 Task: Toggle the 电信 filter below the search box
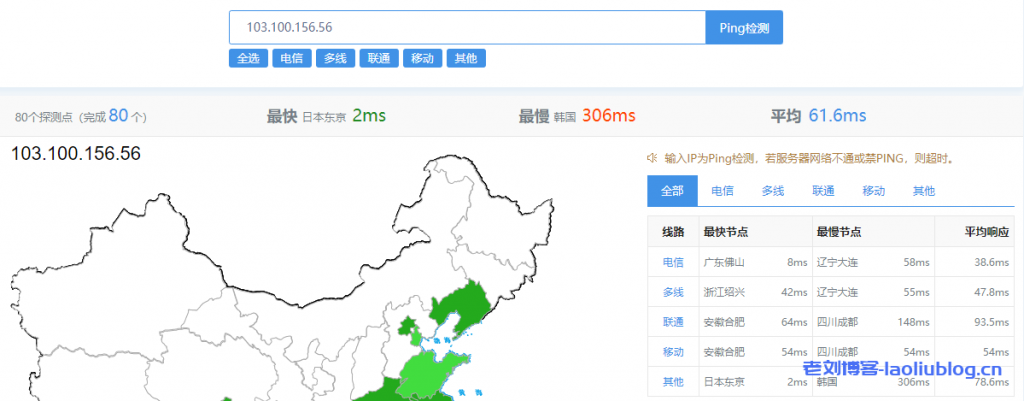coord(291,58)
